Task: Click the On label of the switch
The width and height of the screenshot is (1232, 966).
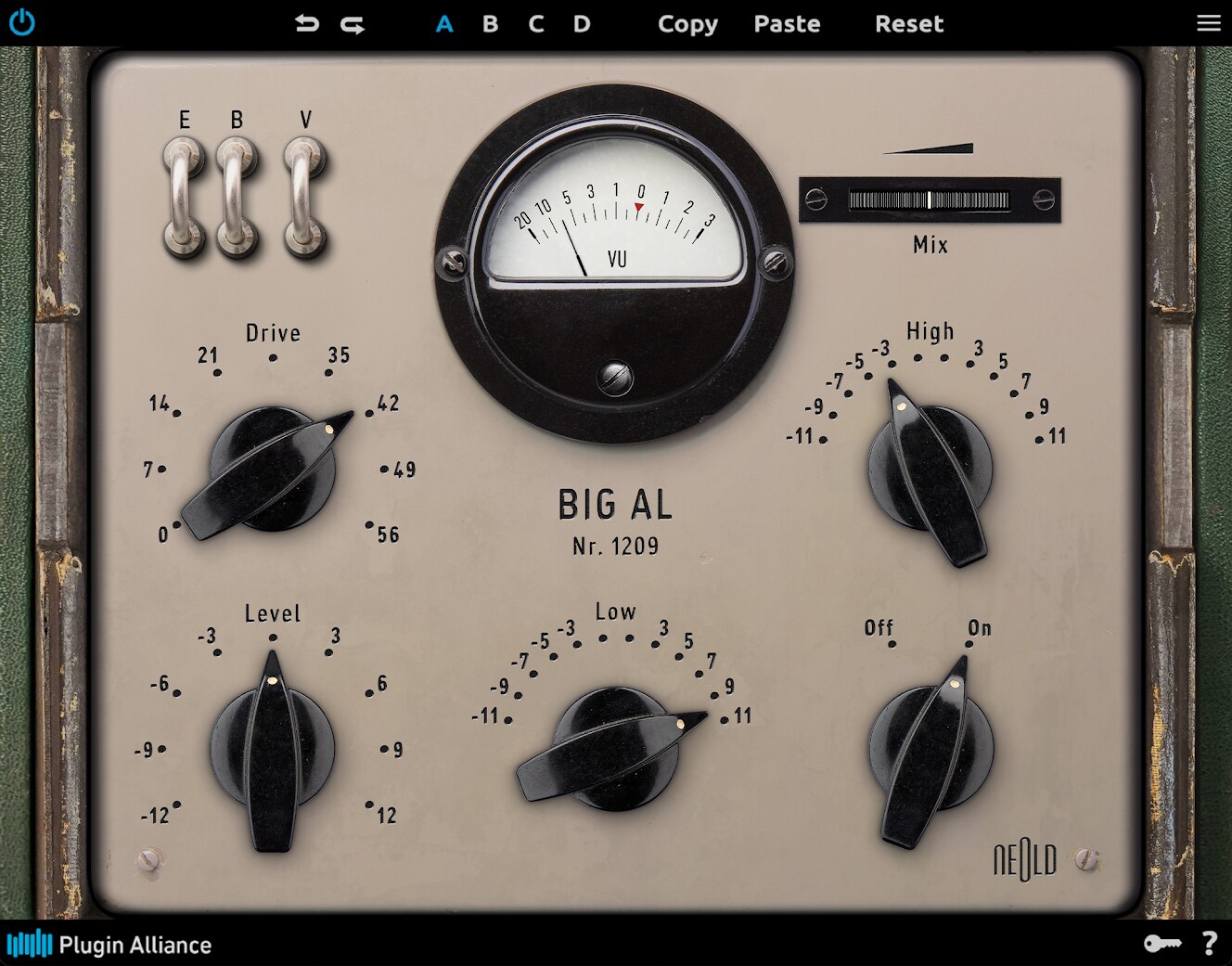Action: click(980, 628)
